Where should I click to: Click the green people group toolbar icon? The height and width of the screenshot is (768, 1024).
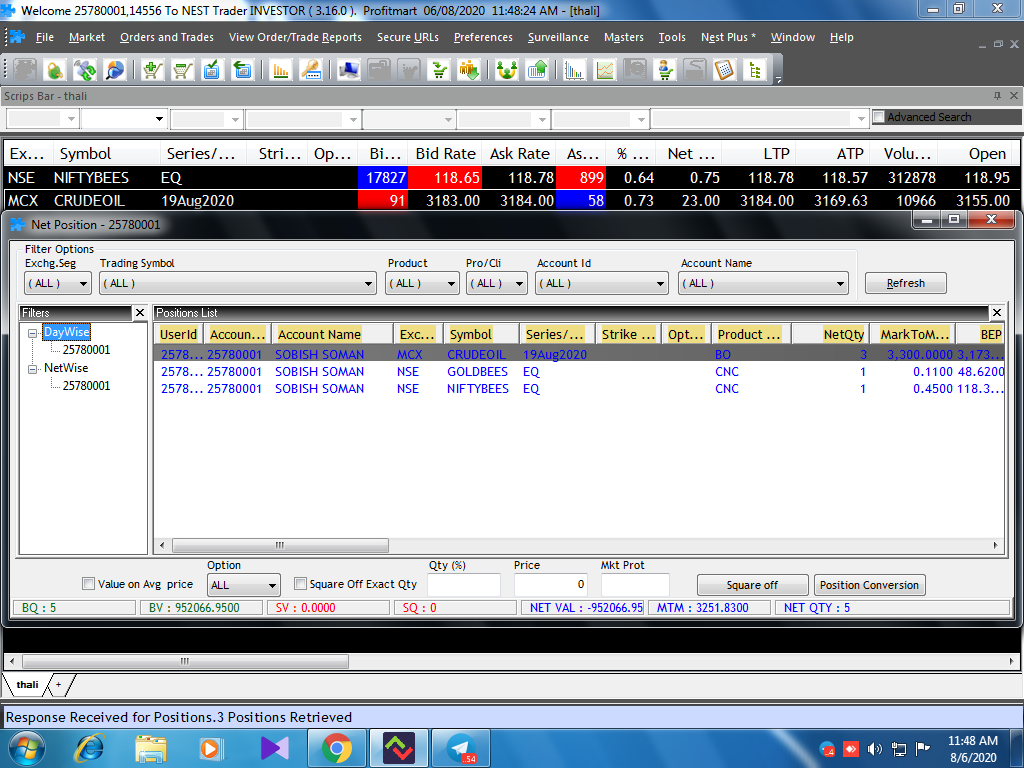click(507, 69)
